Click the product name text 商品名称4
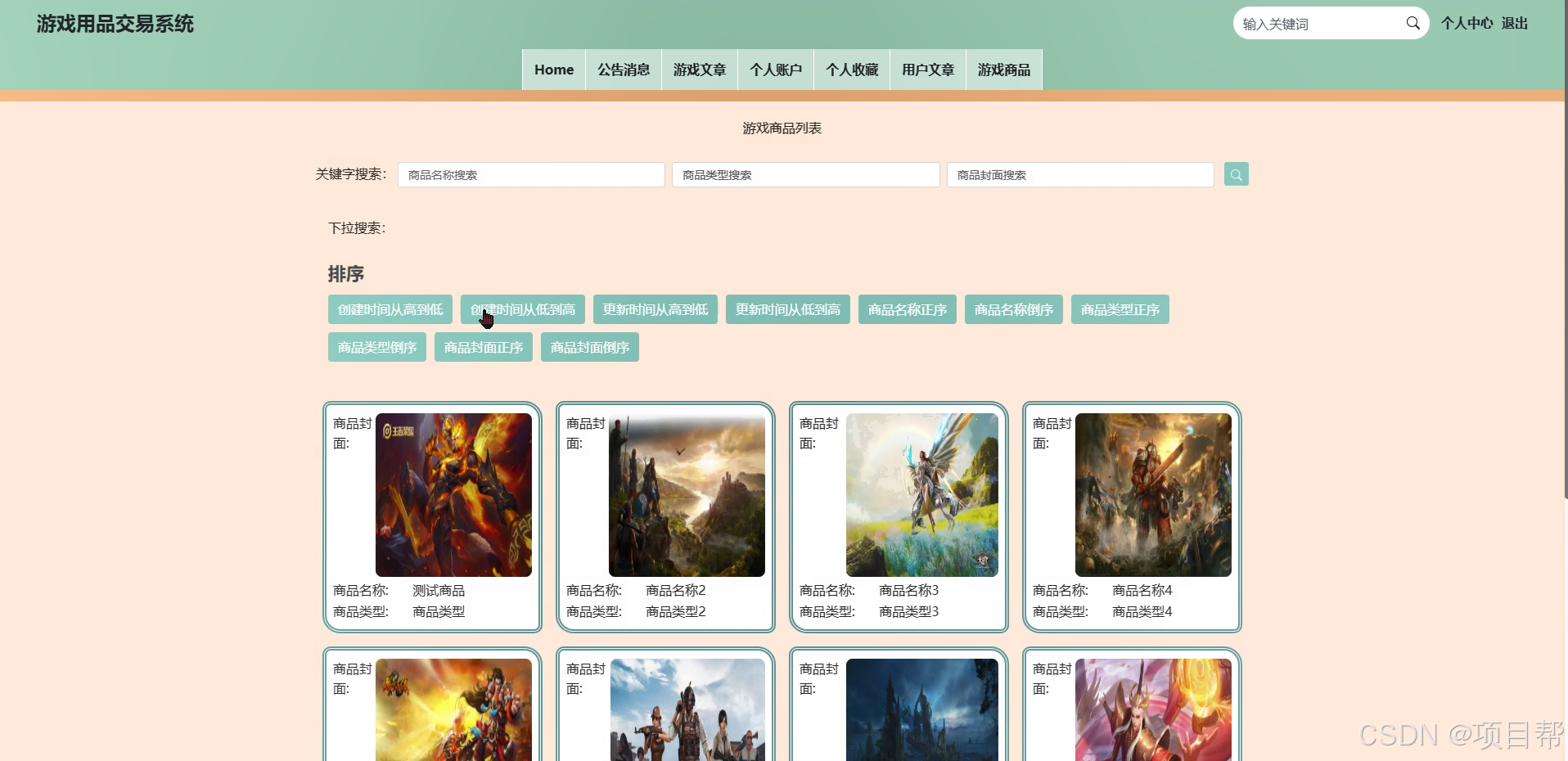This screenshot has width=1568, height=761. [x=1142, y=591]
